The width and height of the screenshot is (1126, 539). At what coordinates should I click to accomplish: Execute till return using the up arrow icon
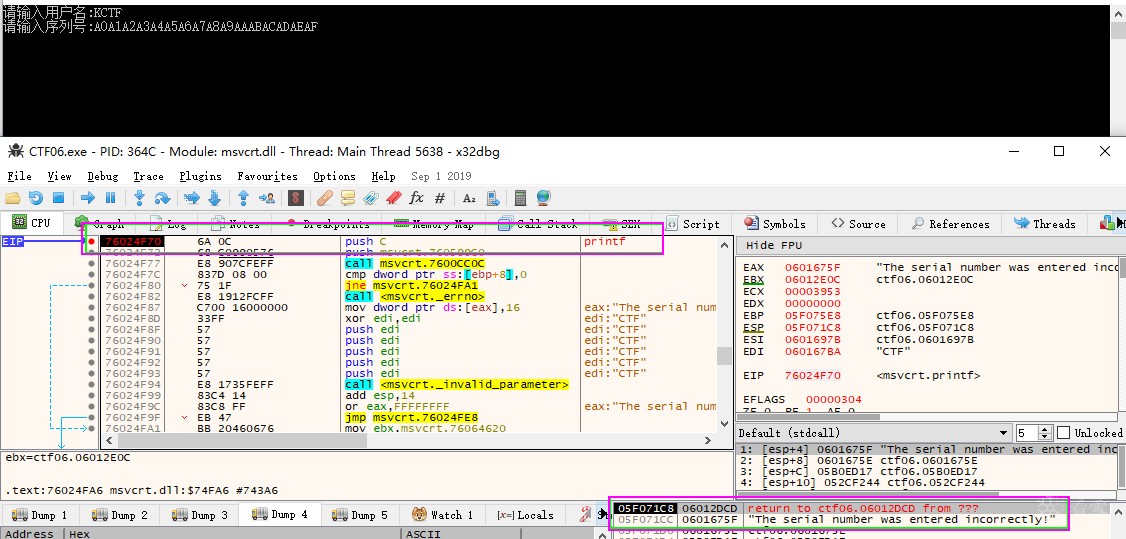(243, 198)
